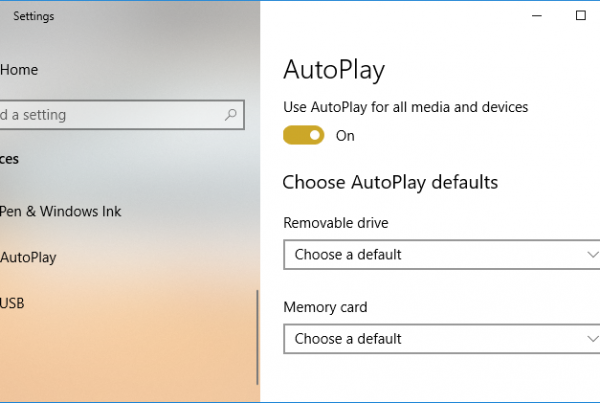Click the AutoPlay page heading
Image resolution: width=600 pixels, height=403 pixels.
(334, 70)
